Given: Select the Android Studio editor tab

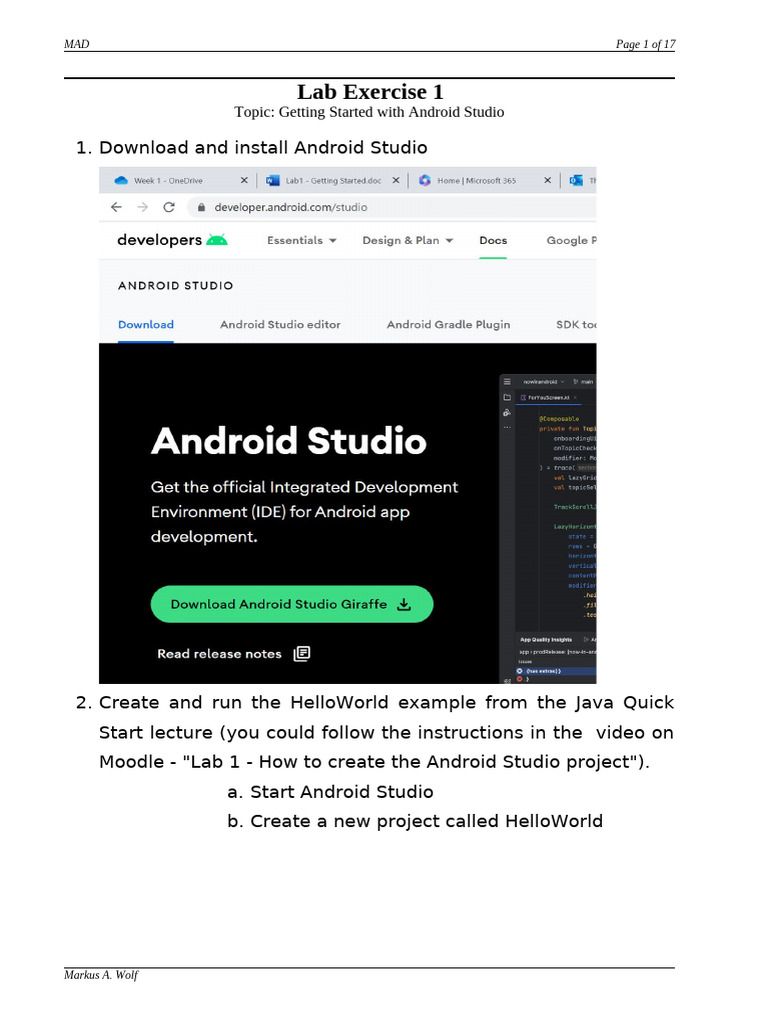Looking at the screenshot, I should (x=280, y=325).
